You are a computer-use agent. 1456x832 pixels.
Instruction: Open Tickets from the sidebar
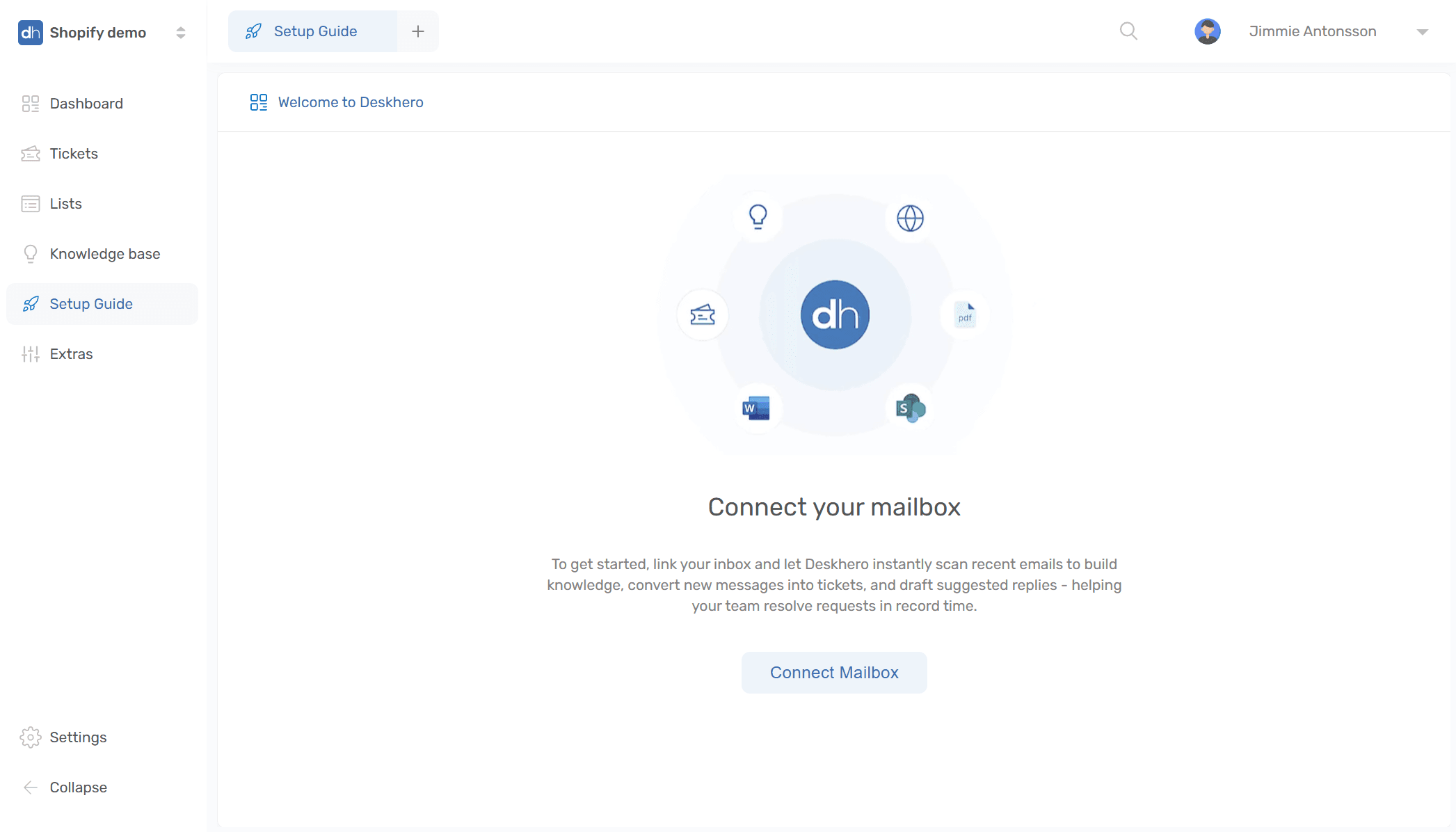(74, 154)
